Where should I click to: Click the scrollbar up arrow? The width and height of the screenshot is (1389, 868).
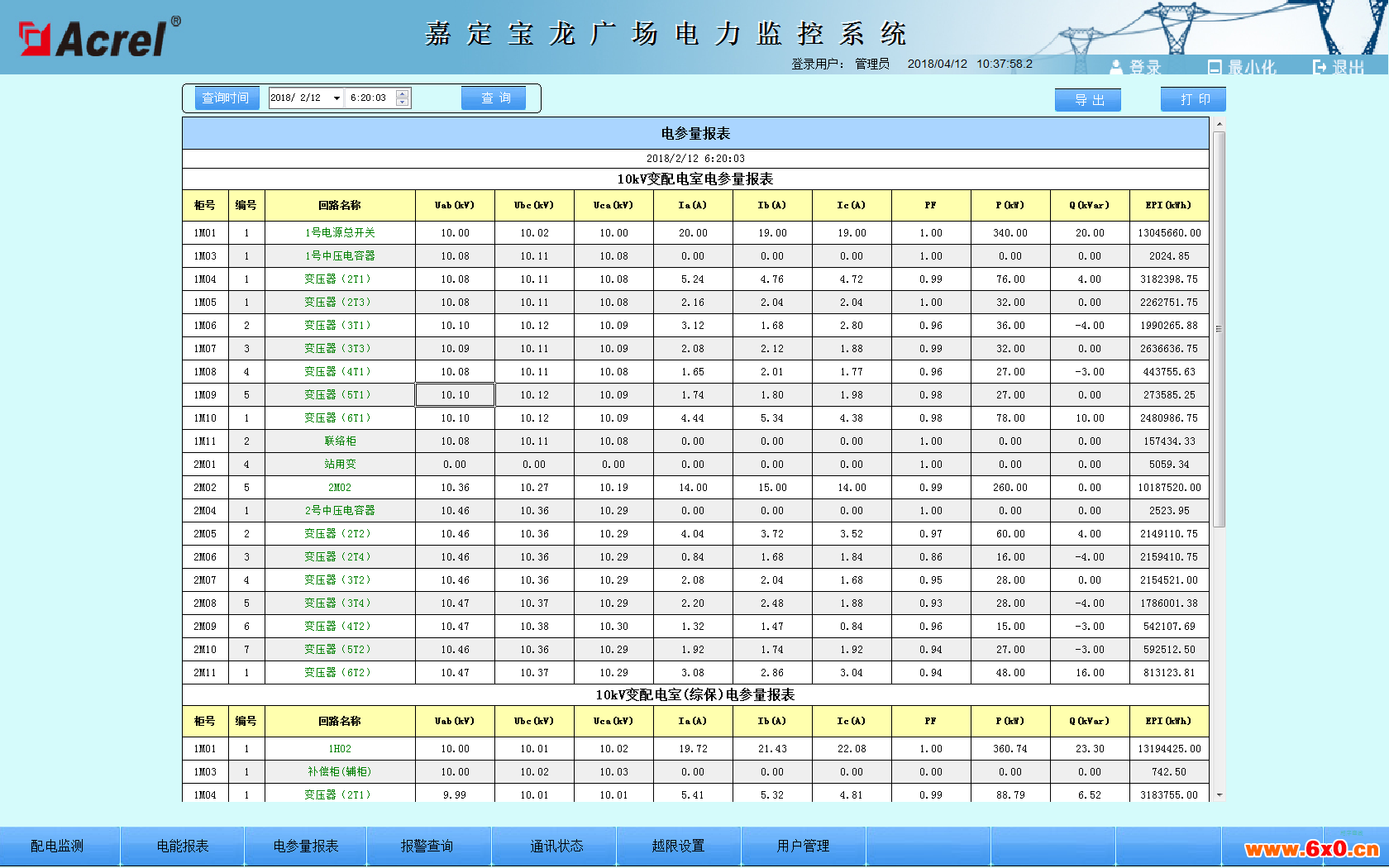pyautogui.click(x=1219, y=124)
